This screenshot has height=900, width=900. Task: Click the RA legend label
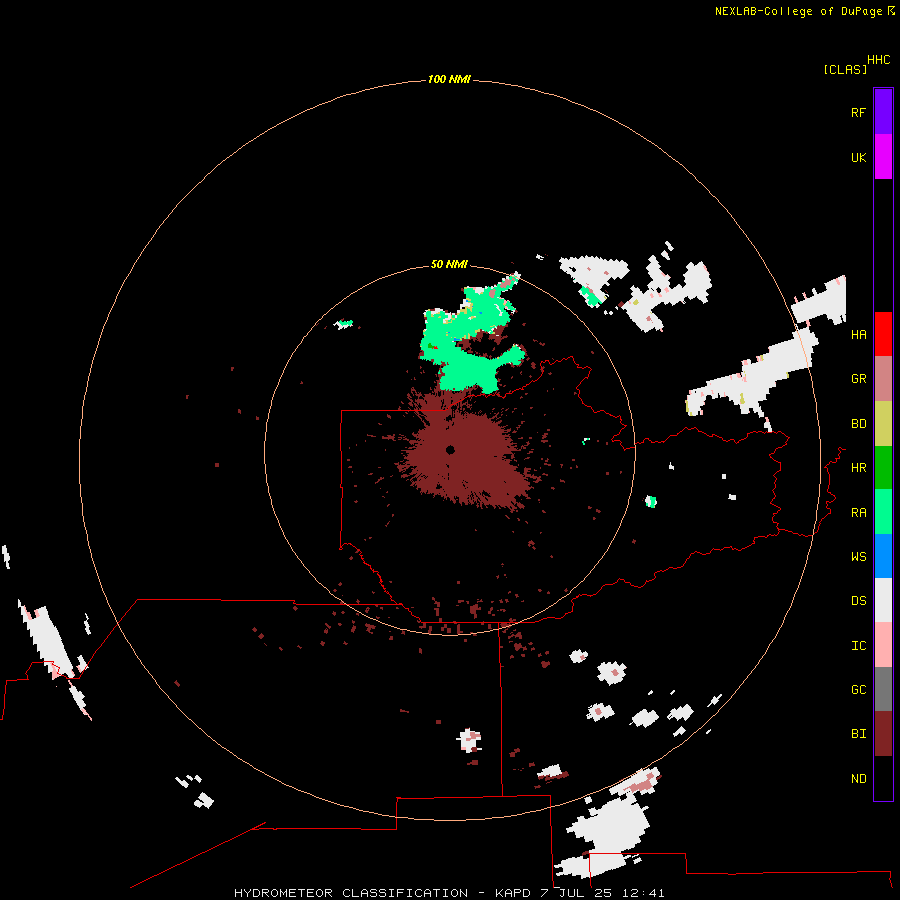pos(859,513)
